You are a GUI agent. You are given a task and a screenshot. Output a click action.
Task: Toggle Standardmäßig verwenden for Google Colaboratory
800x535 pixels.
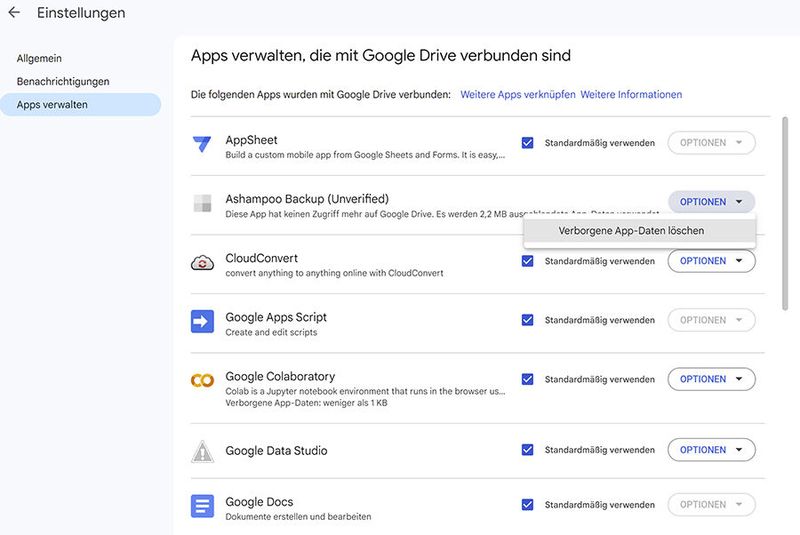point(528,379)
